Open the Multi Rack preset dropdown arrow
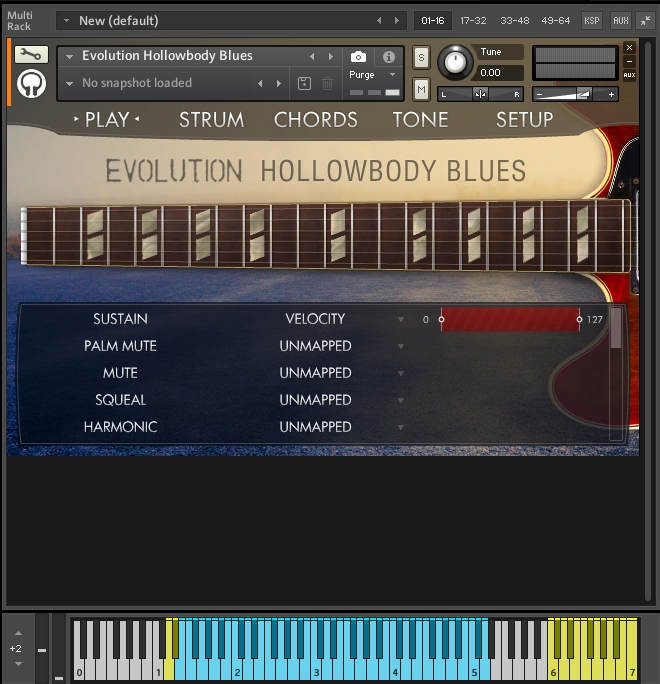Viewport: 660px width, 684px height. (x=66, y=20)
